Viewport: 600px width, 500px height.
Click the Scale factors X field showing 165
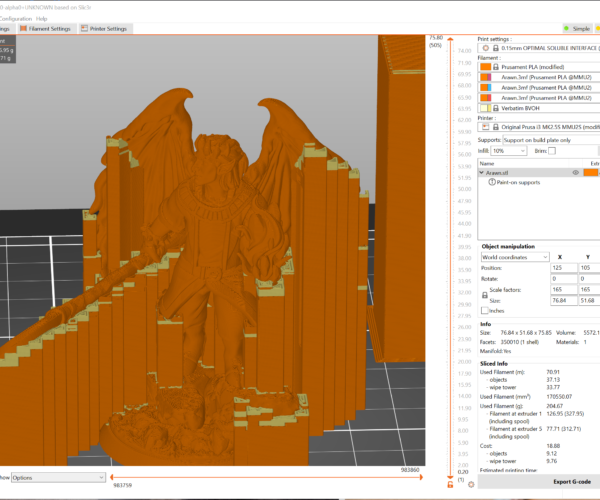click(x=564, y=290)
